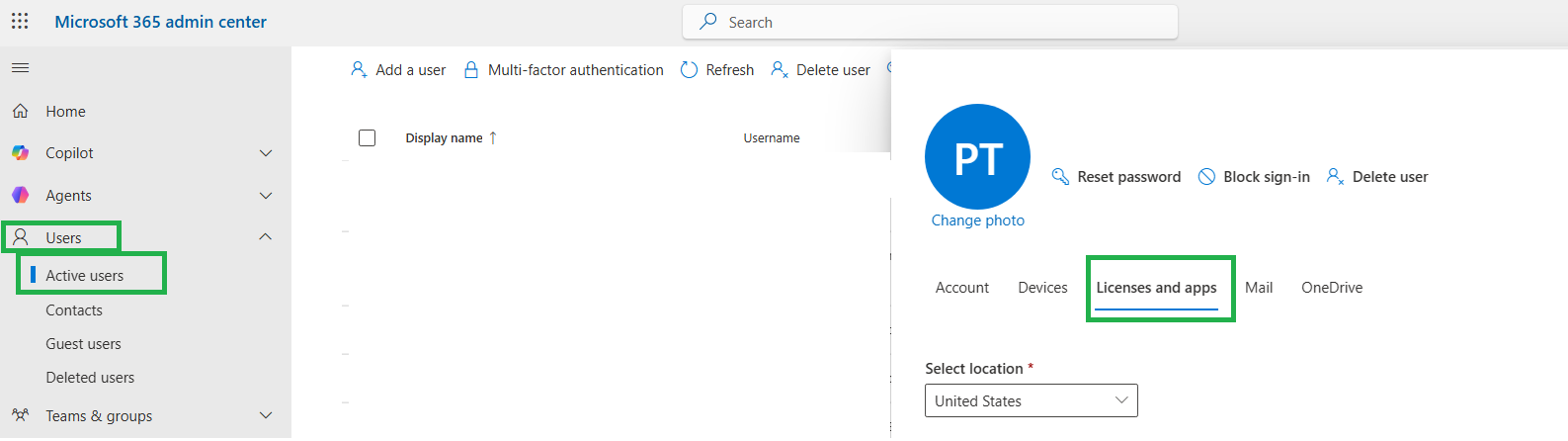Open Guest users in sidebar
1568x441 pixels.
(x=83, y=343)
